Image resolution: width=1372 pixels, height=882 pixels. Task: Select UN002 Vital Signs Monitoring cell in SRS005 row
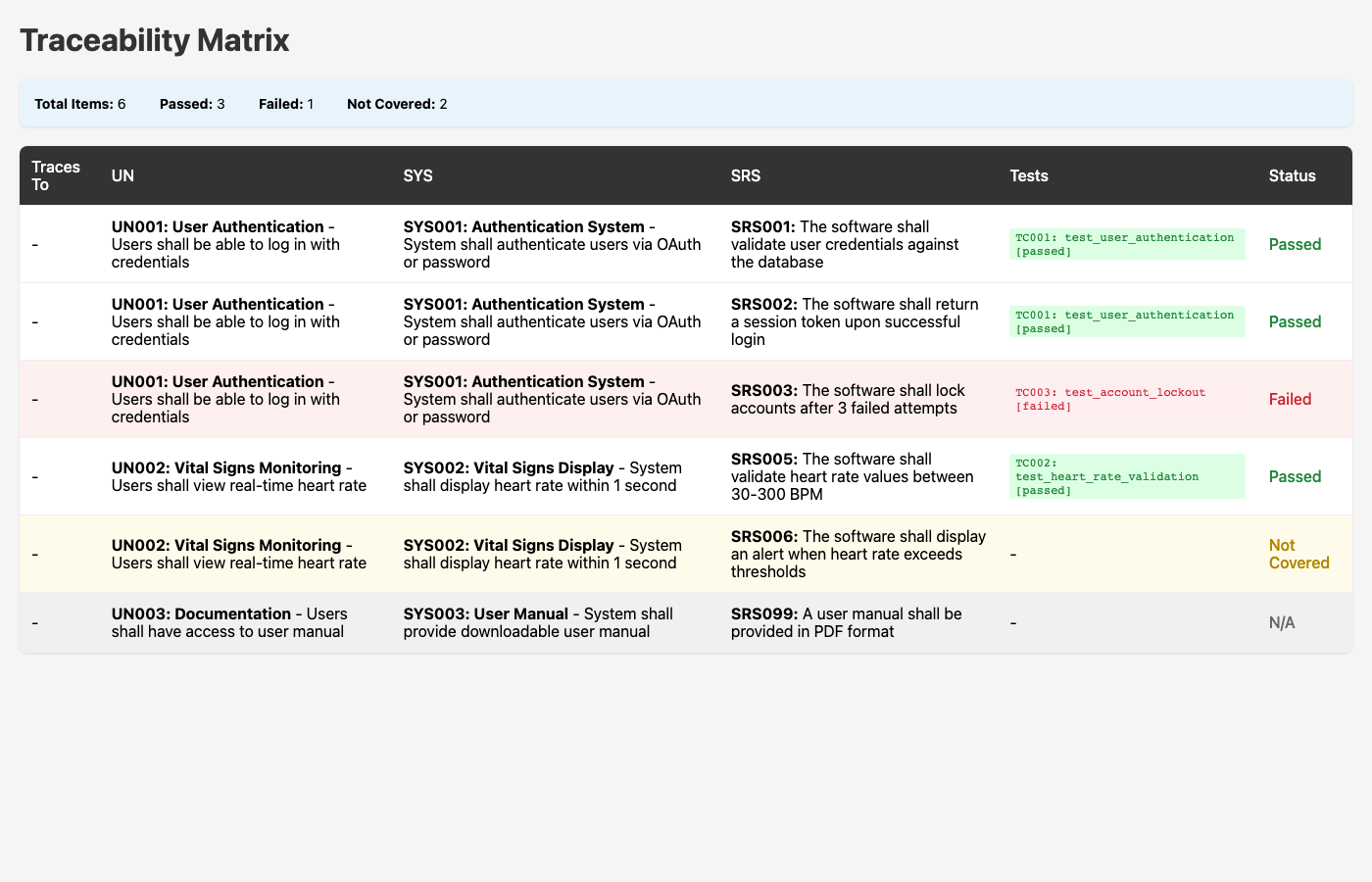[x=246, y=476]
